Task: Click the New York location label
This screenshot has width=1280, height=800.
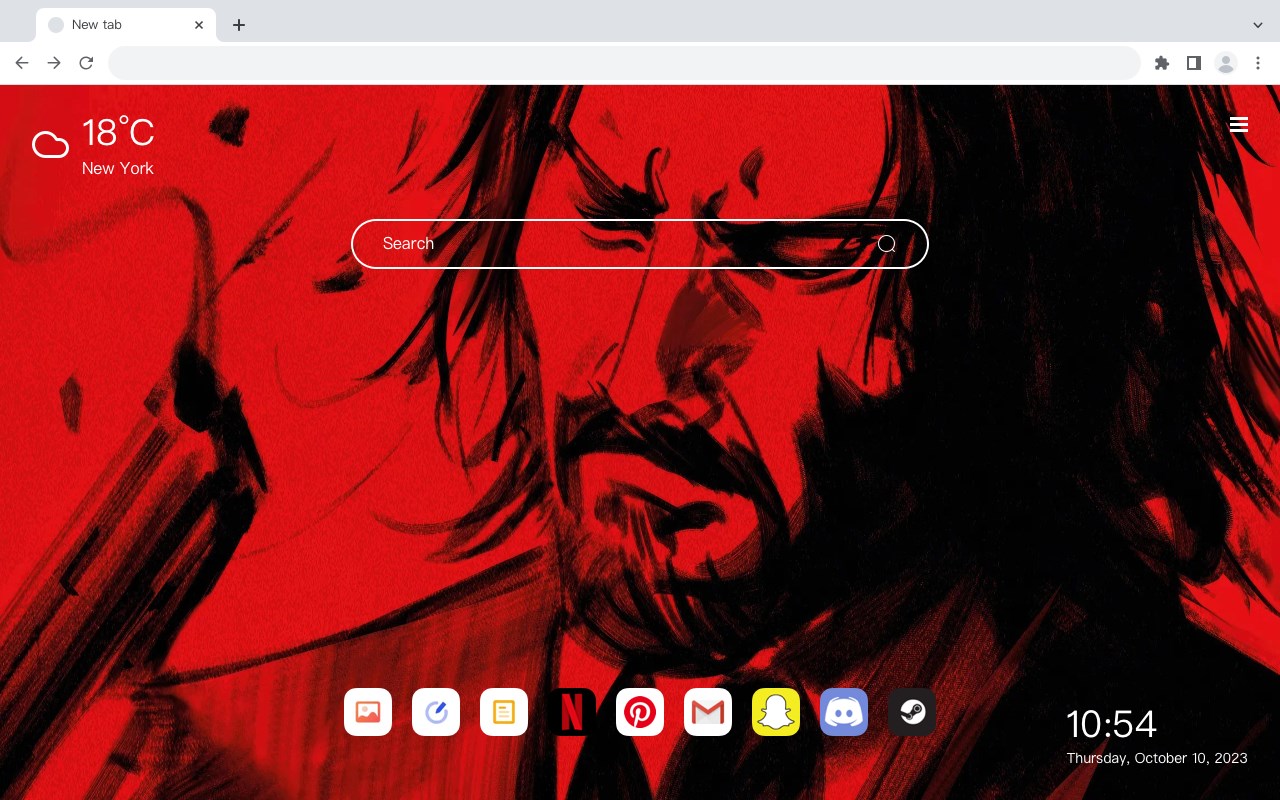Action: [118, 168]
